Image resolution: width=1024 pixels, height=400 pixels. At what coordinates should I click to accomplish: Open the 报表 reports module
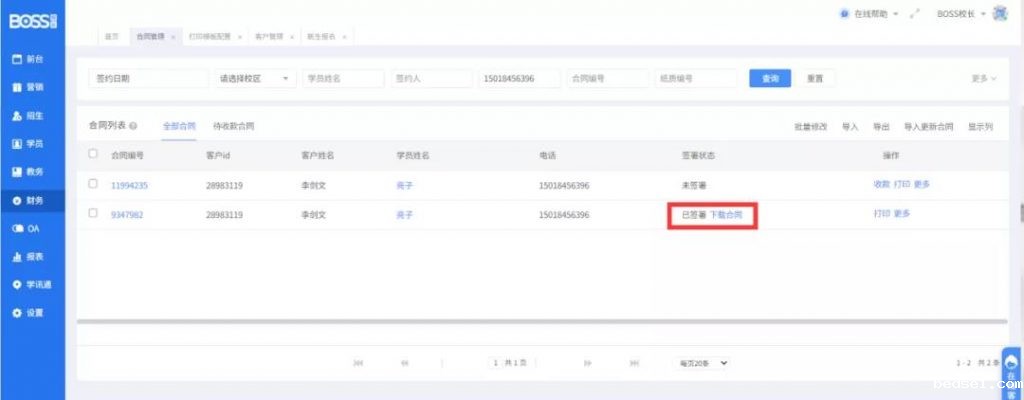(27, 256)
